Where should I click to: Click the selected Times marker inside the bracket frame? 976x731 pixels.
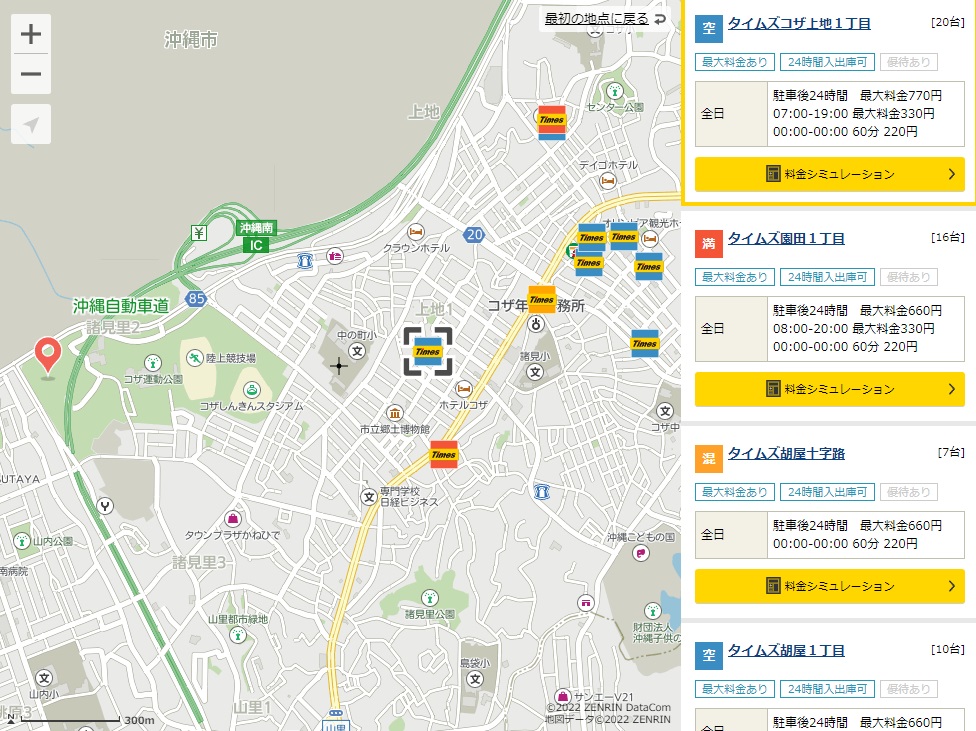click(x=428, y=352)
